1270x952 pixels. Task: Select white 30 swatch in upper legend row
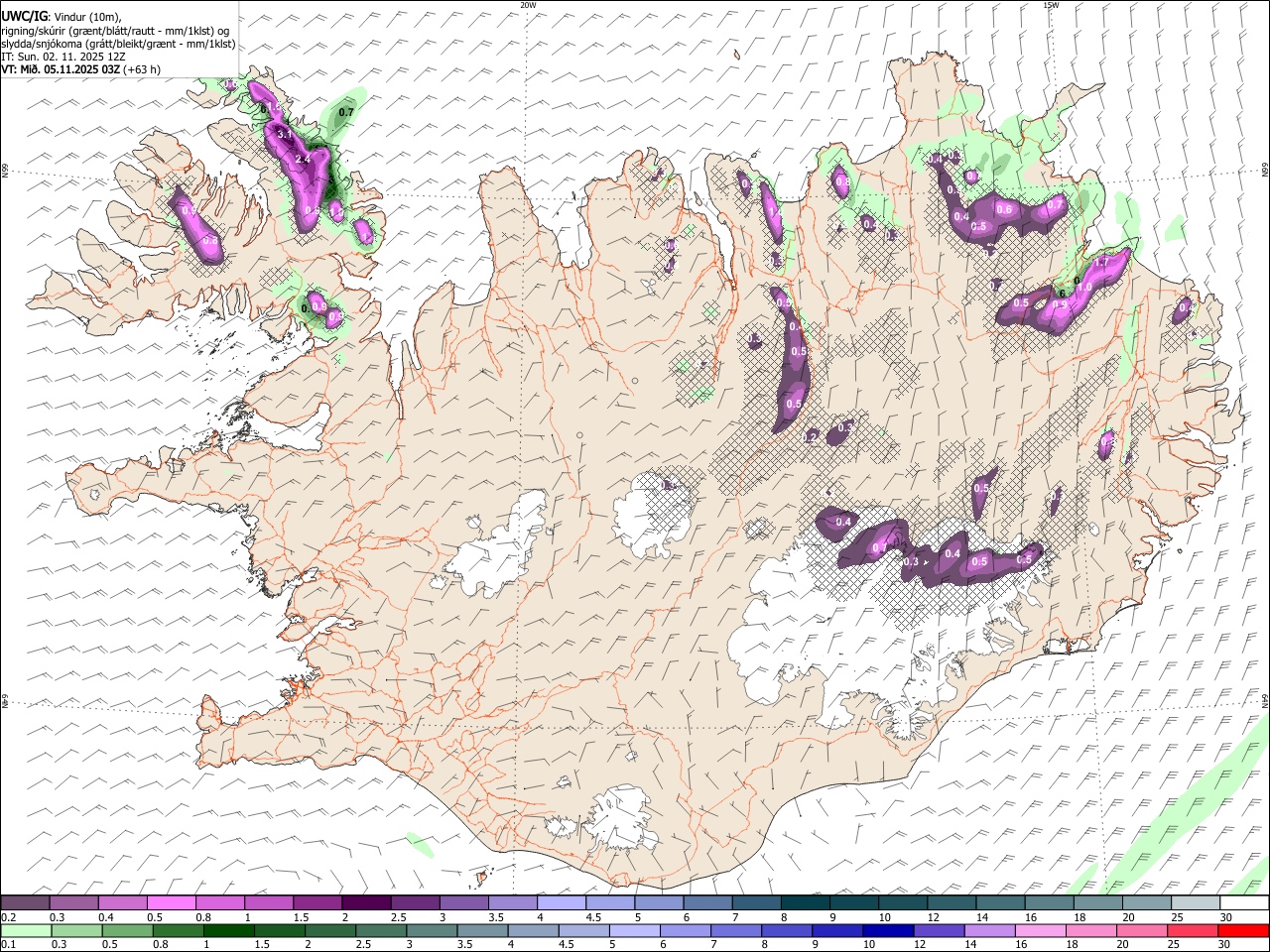coord(1244,902)
